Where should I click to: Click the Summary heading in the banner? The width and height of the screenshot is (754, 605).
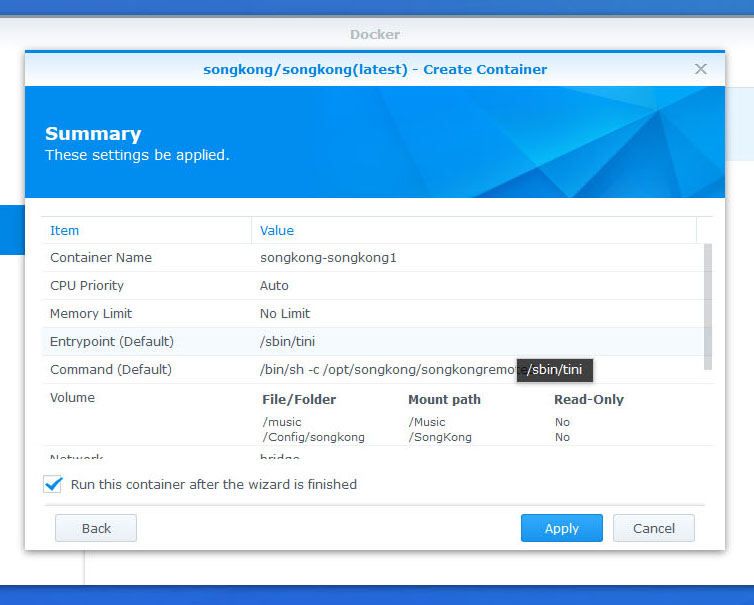click(x=93, y=134)
